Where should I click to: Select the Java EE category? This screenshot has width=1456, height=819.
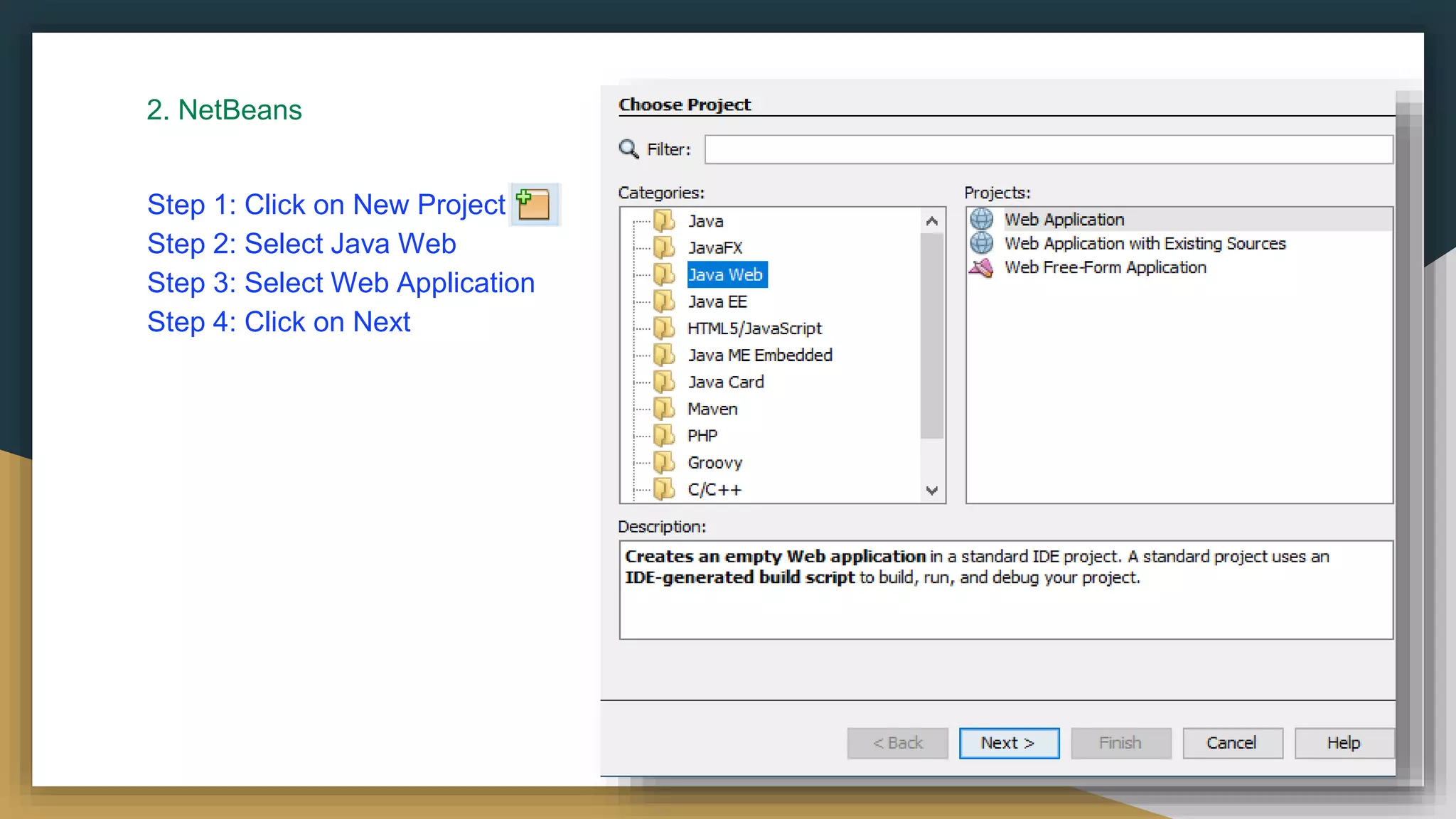coord(717,301)
